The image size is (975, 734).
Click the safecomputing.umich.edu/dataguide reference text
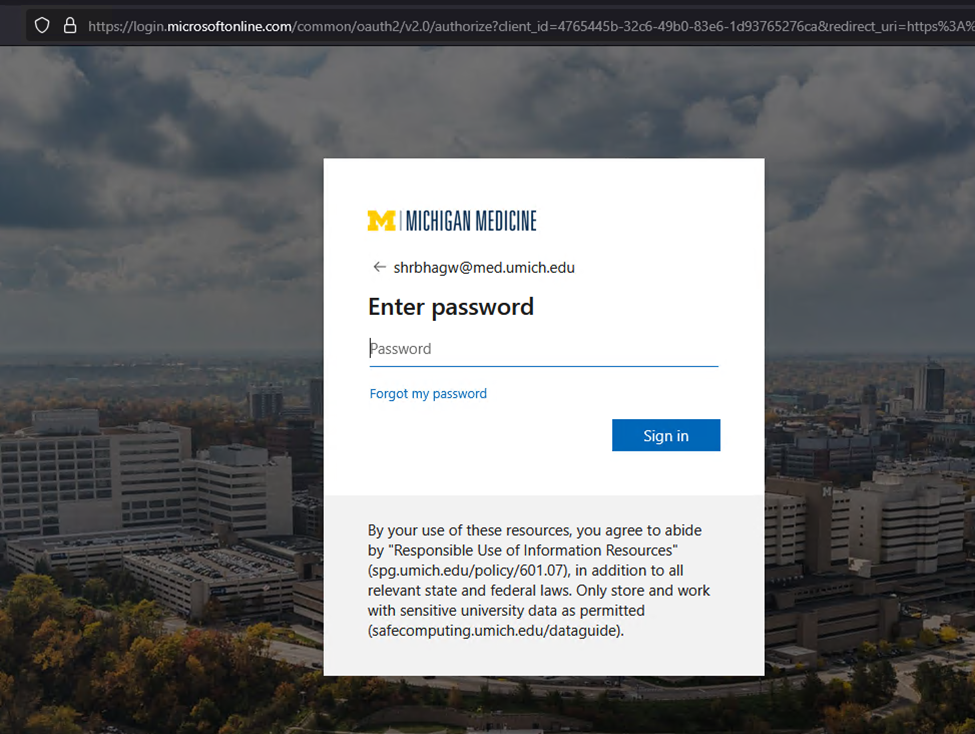tap(495, 630)
